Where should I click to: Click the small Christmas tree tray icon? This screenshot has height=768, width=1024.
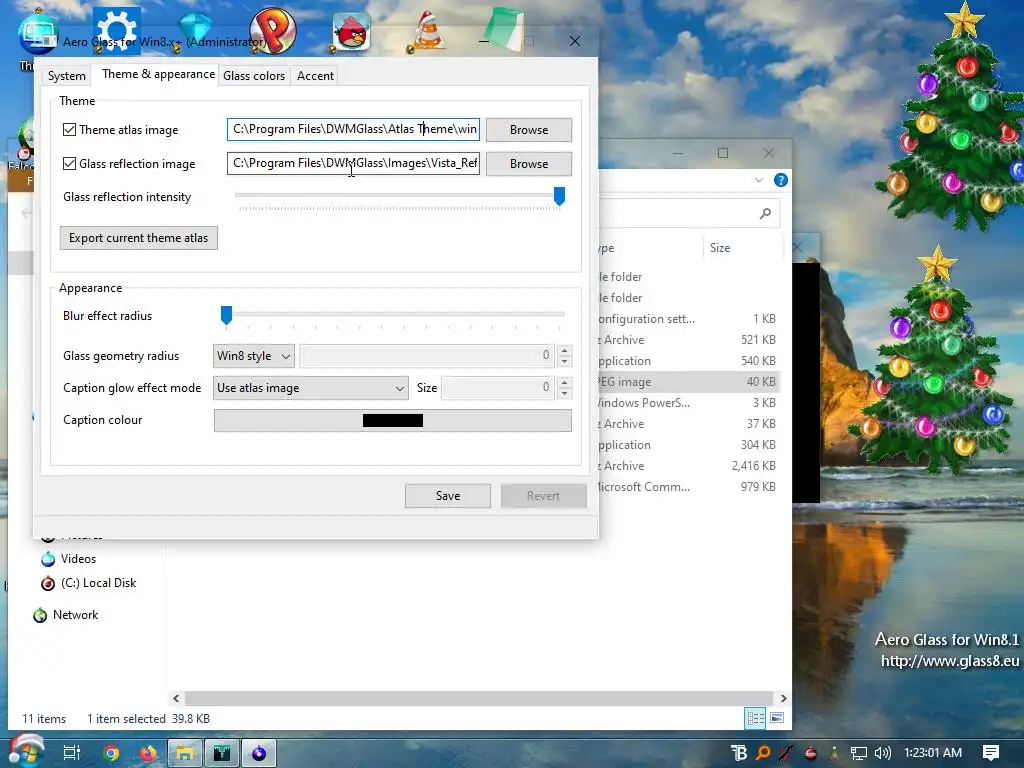[834, 753]
